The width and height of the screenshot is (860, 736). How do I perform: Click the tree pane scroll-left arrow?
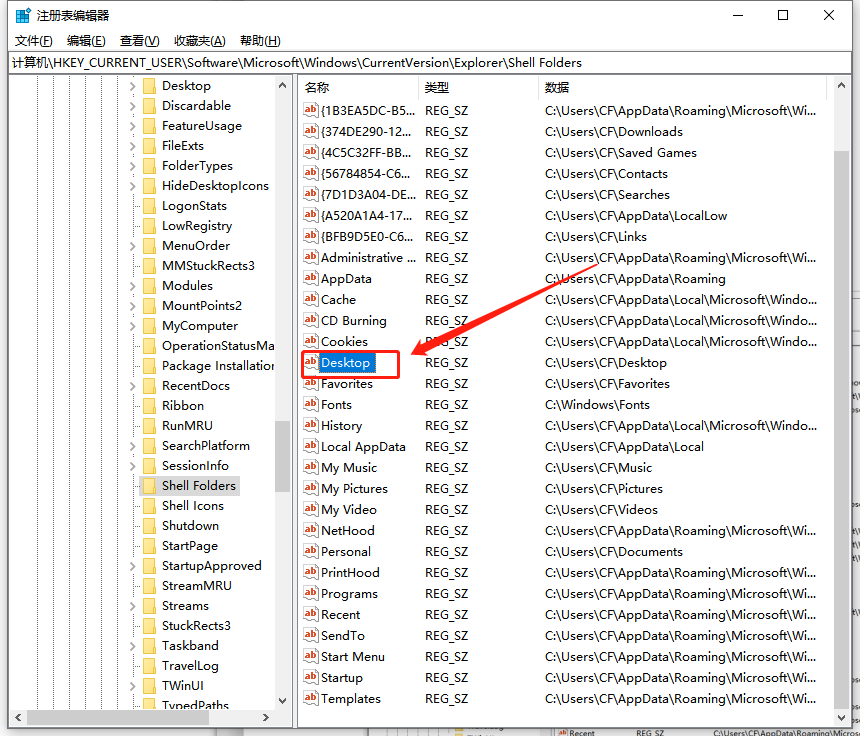point(18,717)
